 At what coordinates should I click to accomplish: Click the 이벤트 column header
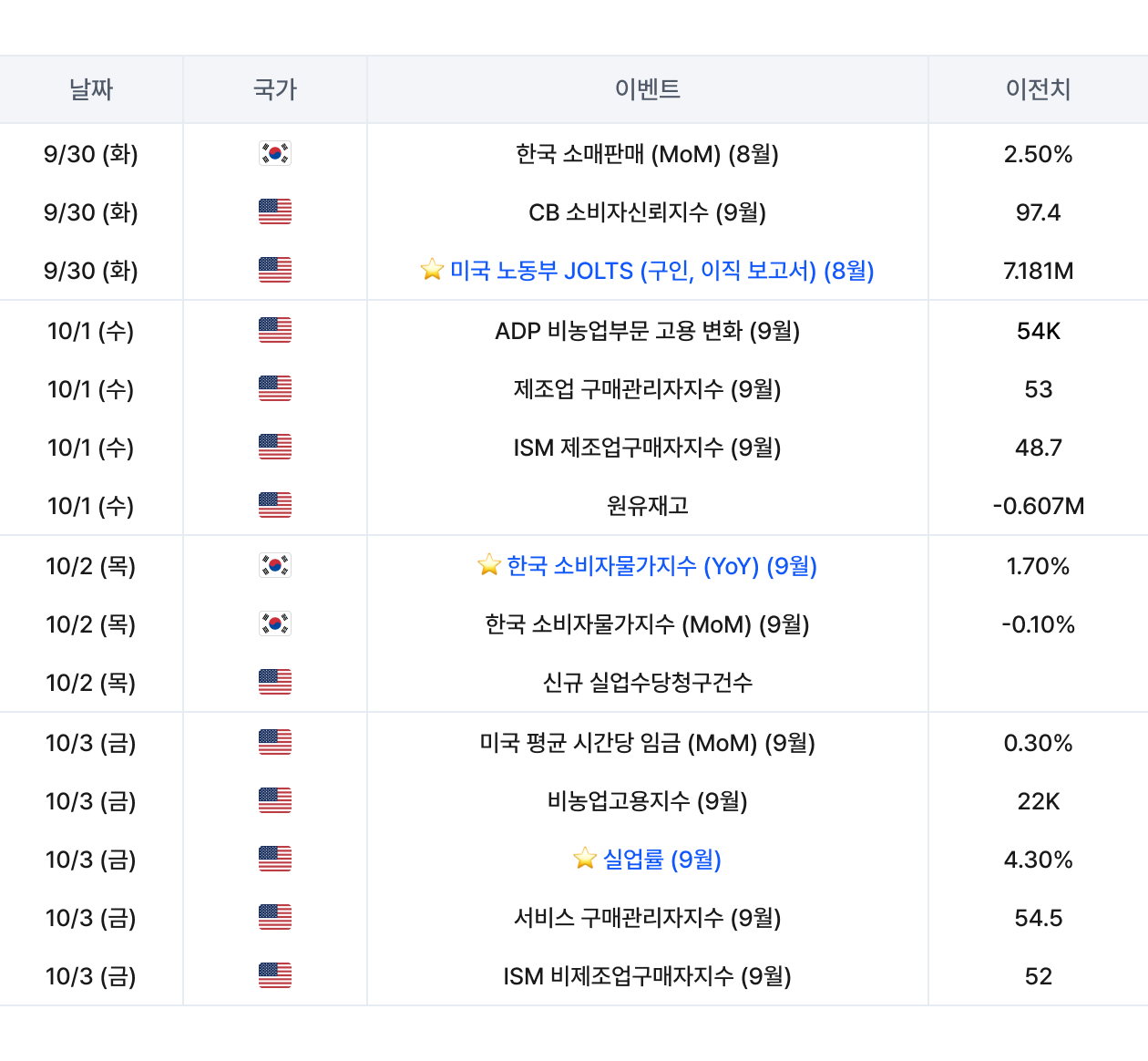click(648, 89)
